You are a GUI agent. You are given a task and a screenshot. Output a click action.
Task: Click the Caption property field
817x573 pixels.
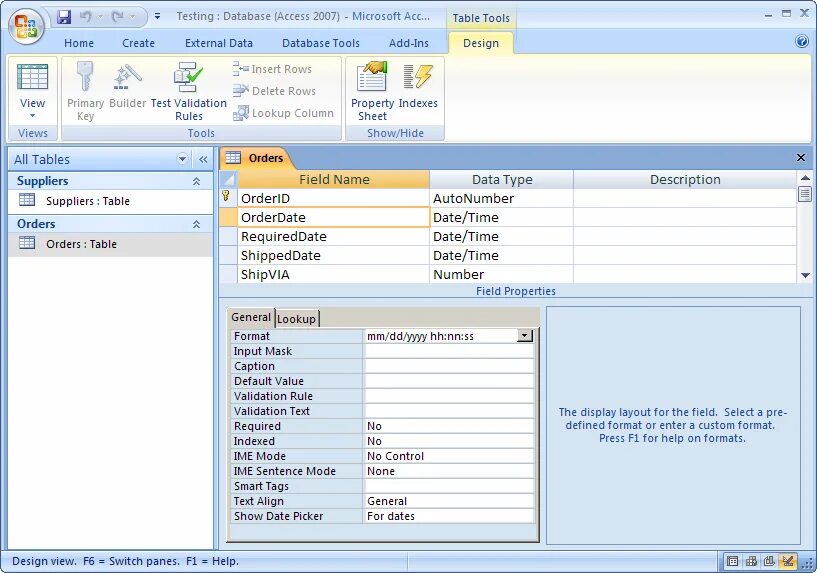click(449, 366)
